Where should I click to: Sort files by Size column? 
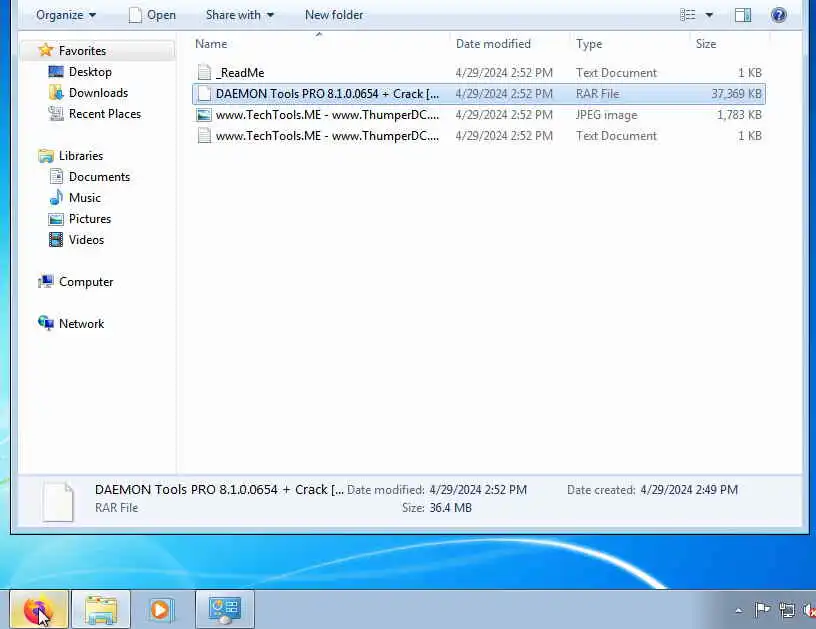(x=706, y=44)
